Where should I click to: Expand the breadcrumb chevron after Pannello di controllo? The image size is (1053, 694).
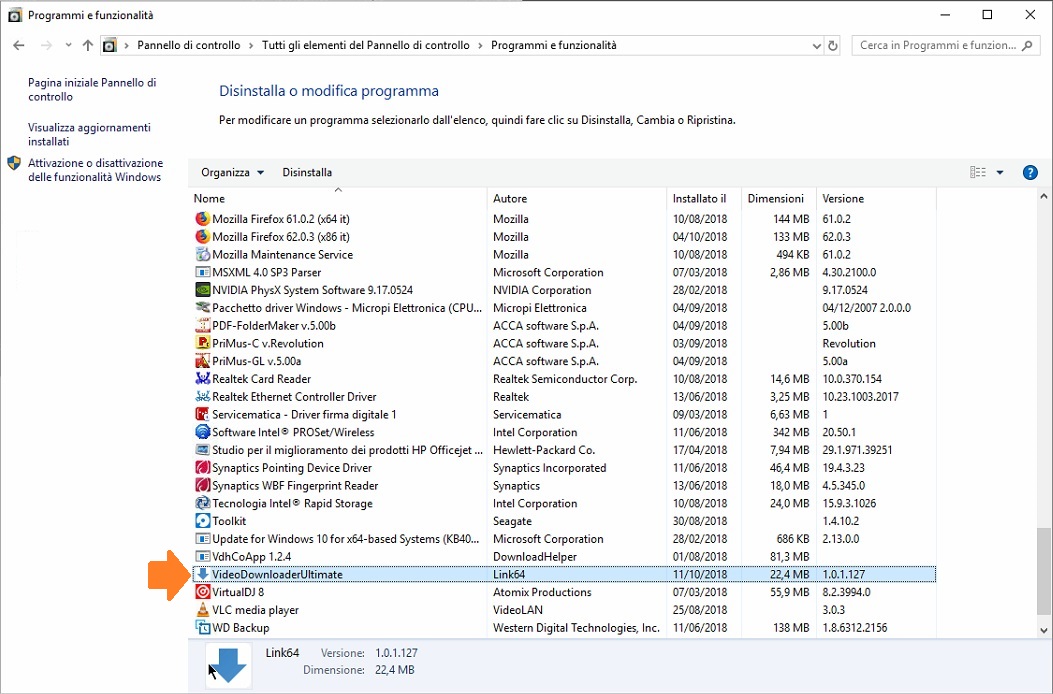click(x=251, y=46)
